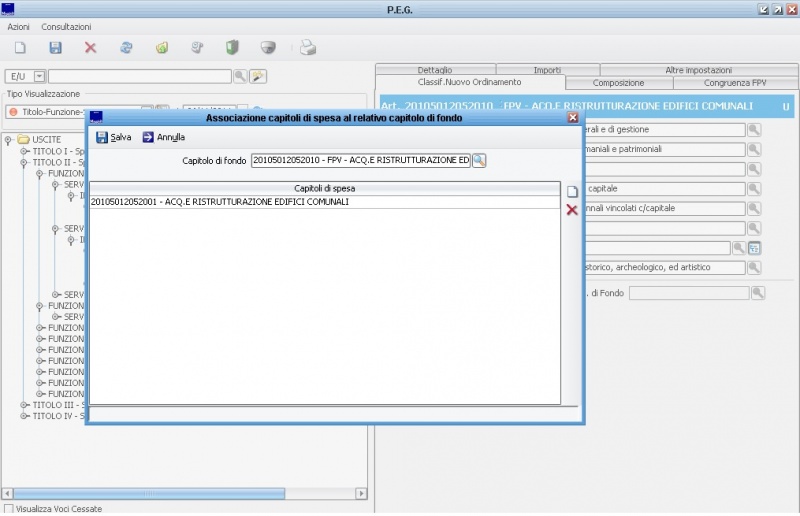800x516 pixels.
Task: Click the blue table icon in right panel
Action: [x=754, y=249]
